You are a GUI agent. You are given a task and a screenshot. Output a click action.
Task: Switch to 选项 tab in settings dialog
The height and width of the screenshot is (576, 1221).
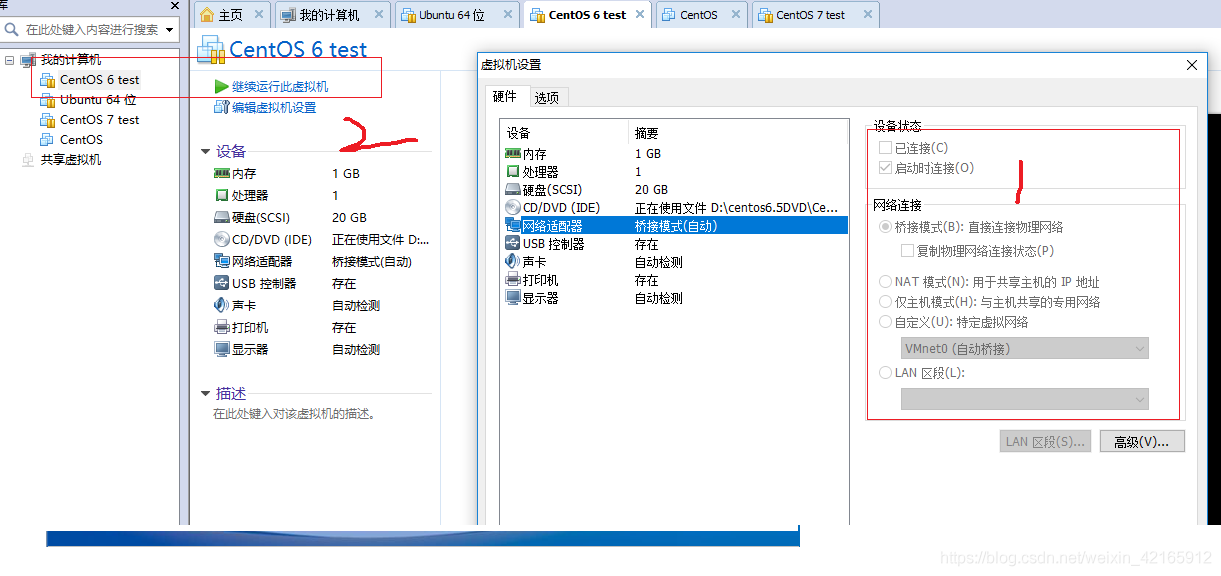[x=547, y=98]
